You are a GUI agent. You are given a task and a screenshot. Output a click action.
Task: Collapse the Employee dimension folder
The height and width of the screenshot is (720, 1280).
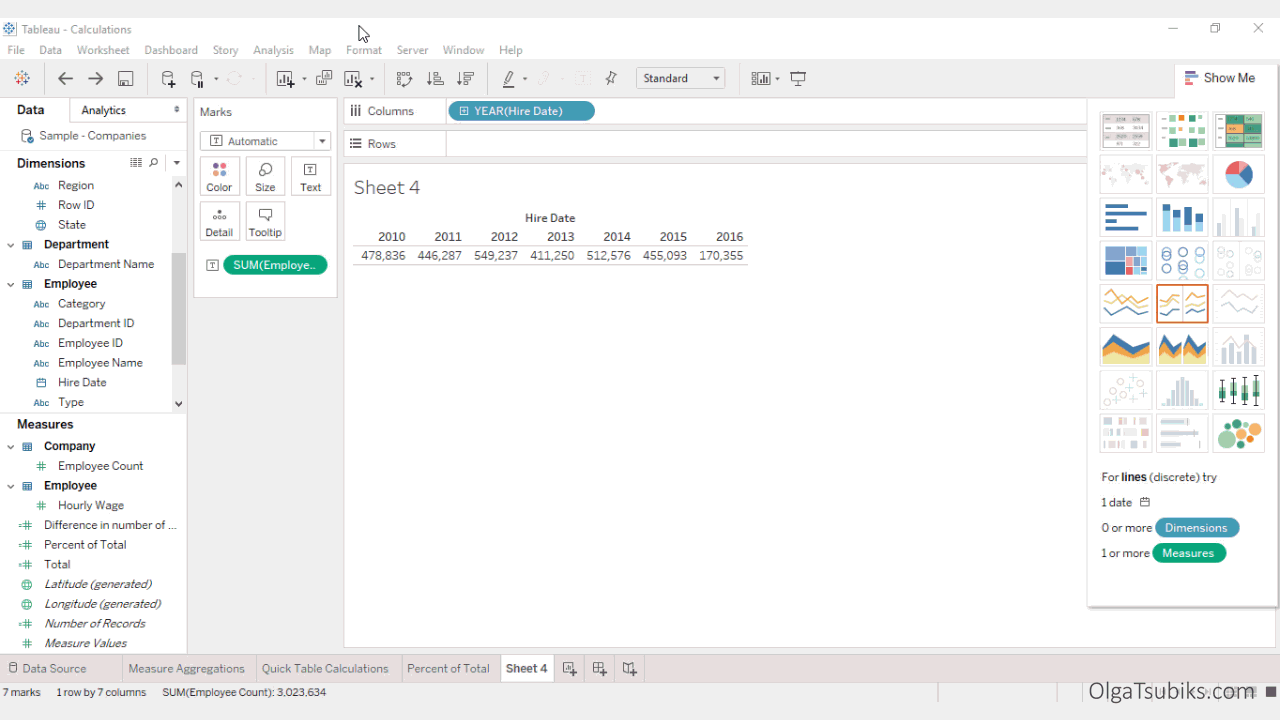[x=11, y=284]
